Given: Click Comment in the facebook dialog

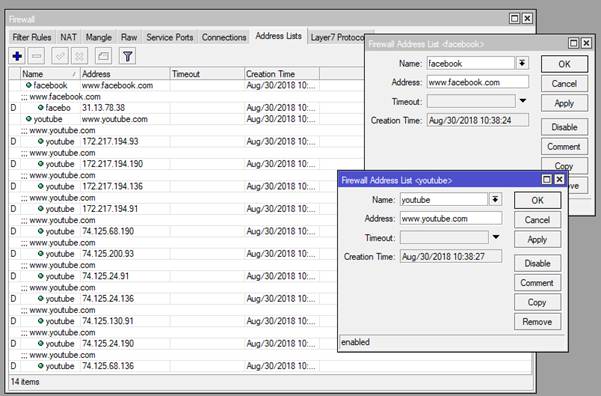Looking at the screenshot, I should point(564,146).
